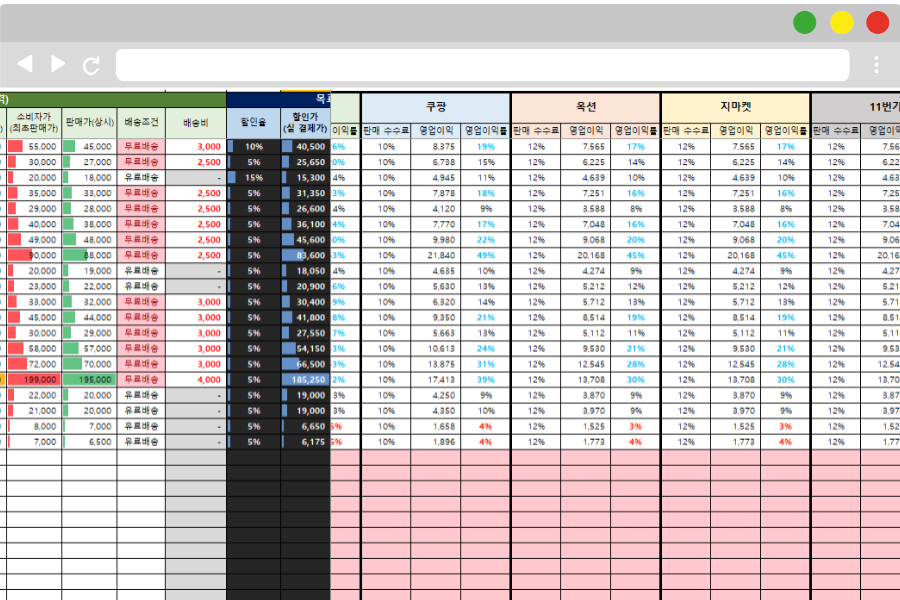900x600 pixels.
Task: Select the discounted price cell 20,900
Action: click(305, 286)
